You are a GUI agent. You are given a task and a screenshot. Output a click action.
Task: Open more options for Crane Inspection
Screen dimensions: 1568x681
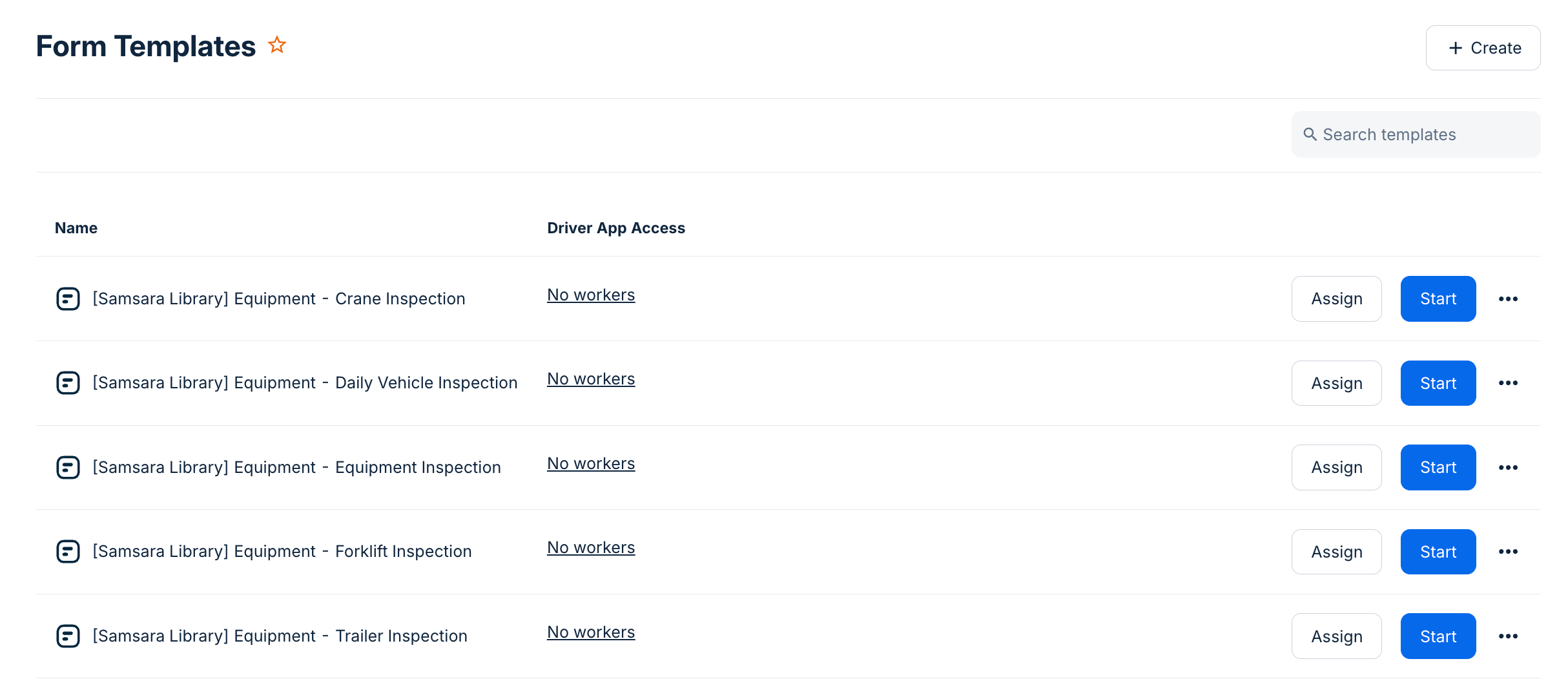[1508, 299]
